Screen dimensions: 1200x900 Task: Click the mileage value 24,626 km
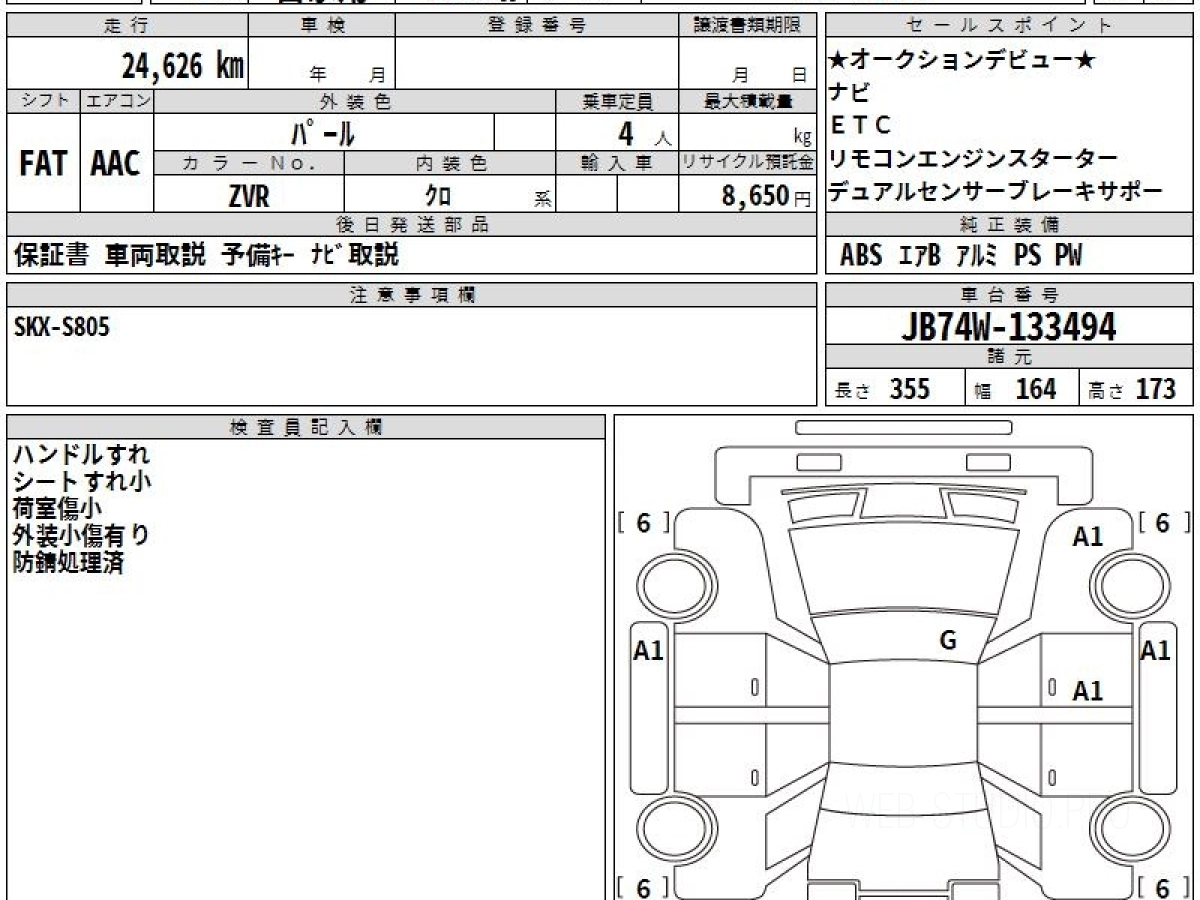click(182, 65)
